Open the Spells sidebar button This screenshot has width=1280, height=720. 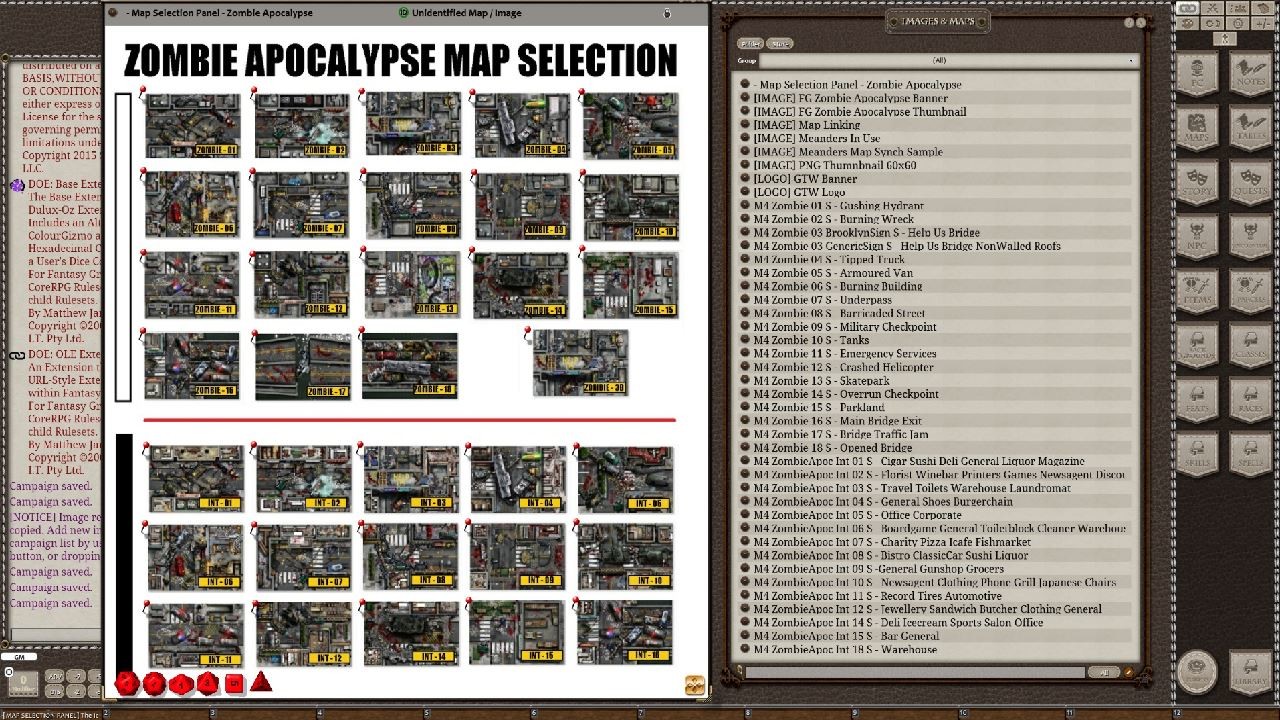click(1250, 453)
